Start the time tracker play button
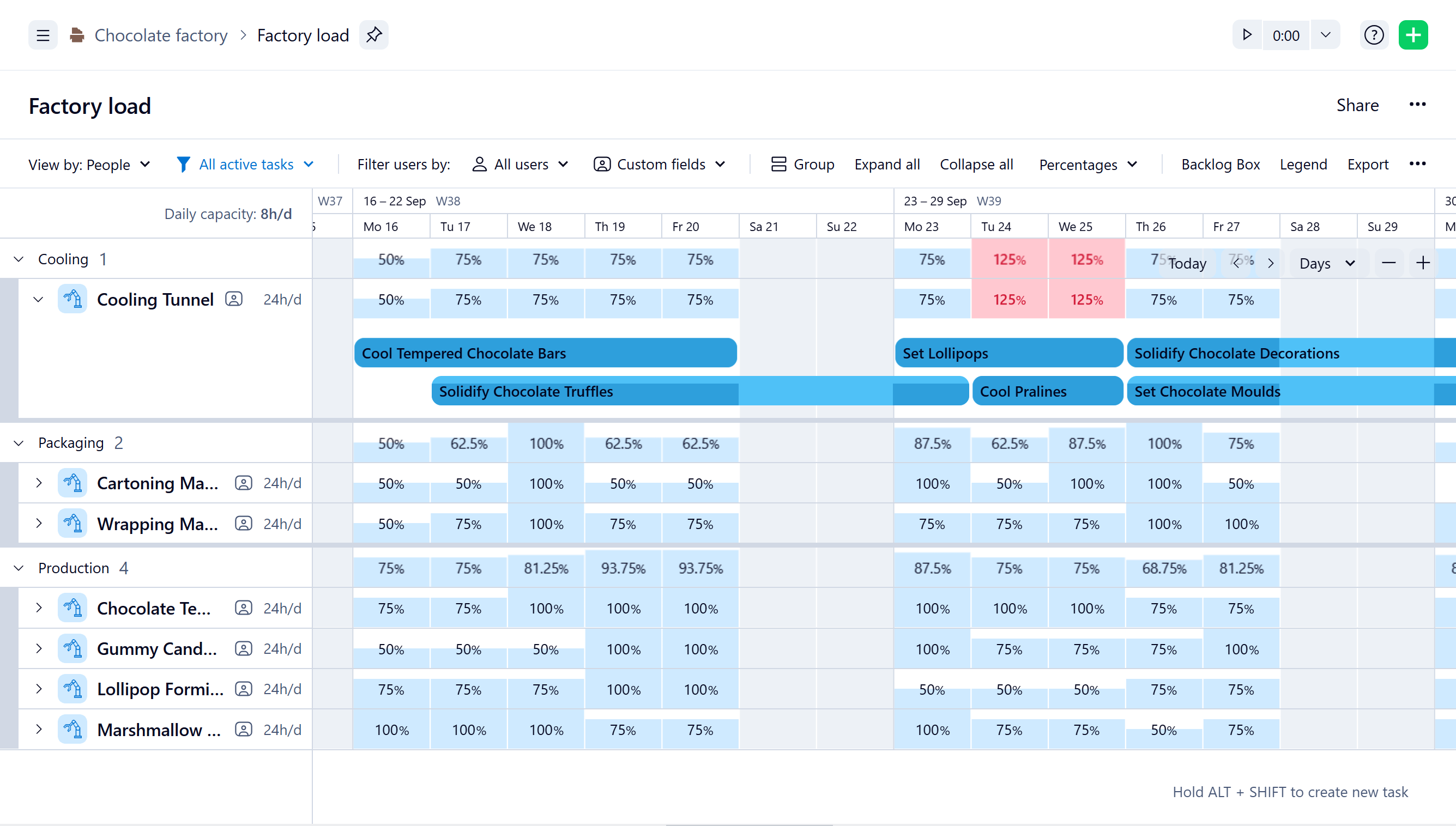The width and height of the screenshot is (1456, 826). 1247,35
